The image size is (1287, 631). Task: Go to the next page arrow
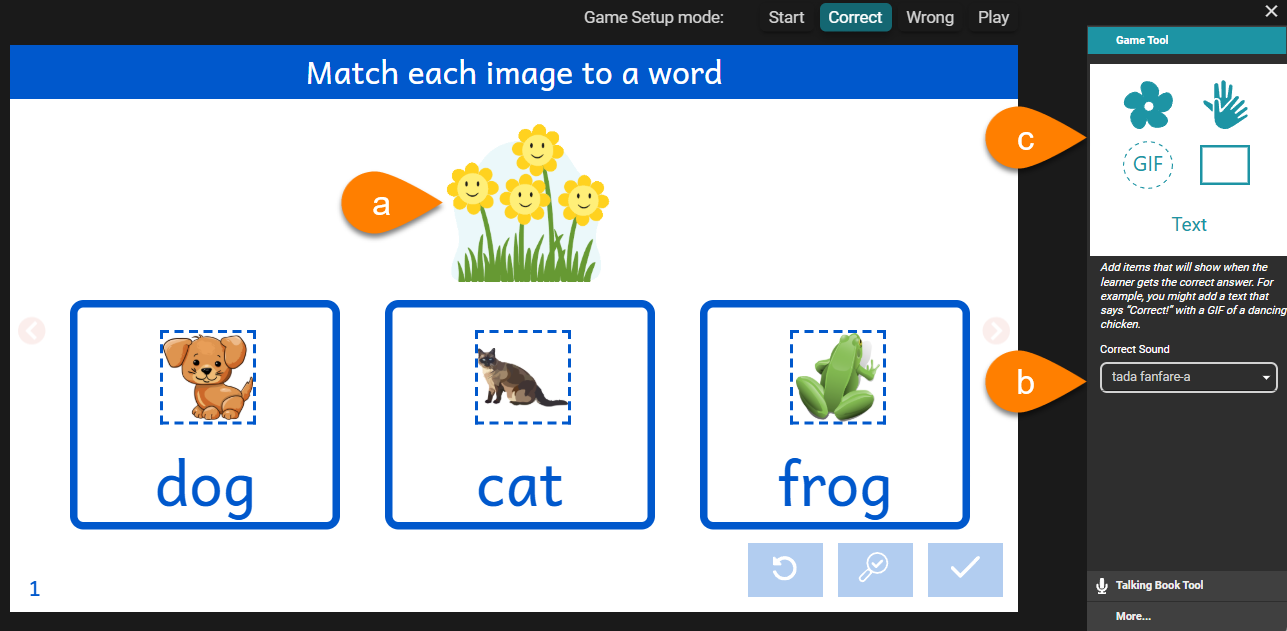pyautogui.click(x=997, y=330)
